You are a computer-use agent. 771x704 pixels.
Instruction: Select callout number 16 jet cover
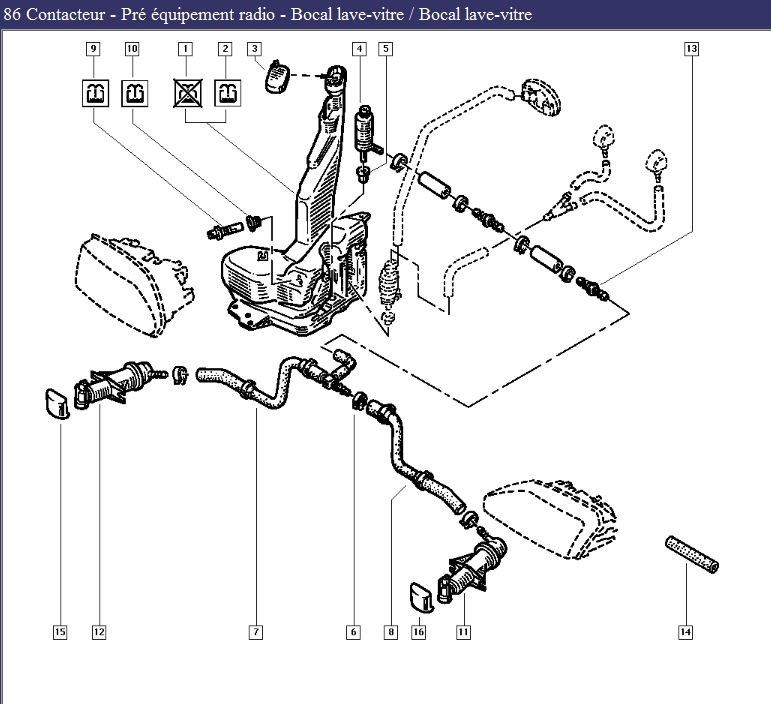(x=418, y=632)
